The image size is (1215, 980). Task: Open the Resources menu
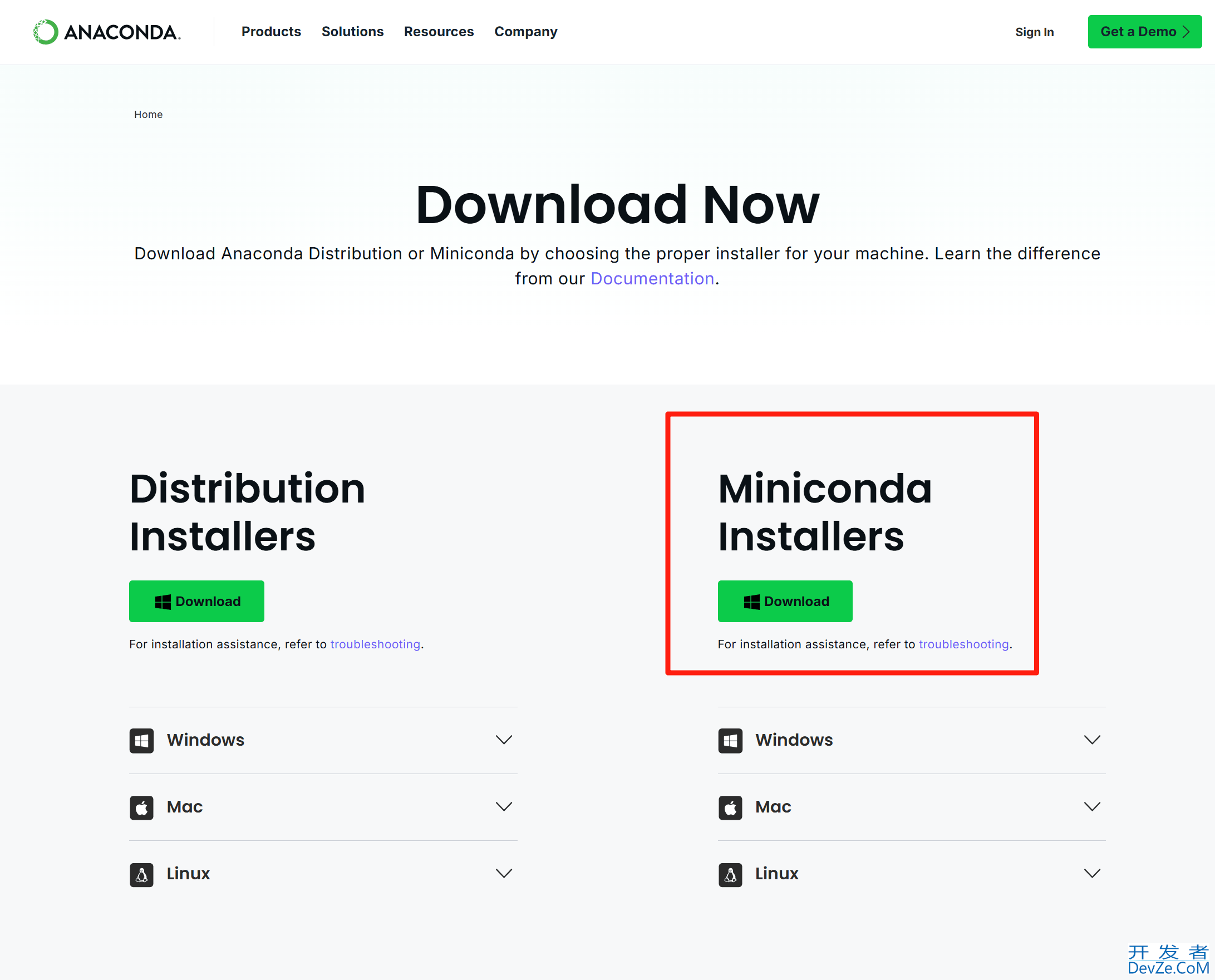click(439, 32)
